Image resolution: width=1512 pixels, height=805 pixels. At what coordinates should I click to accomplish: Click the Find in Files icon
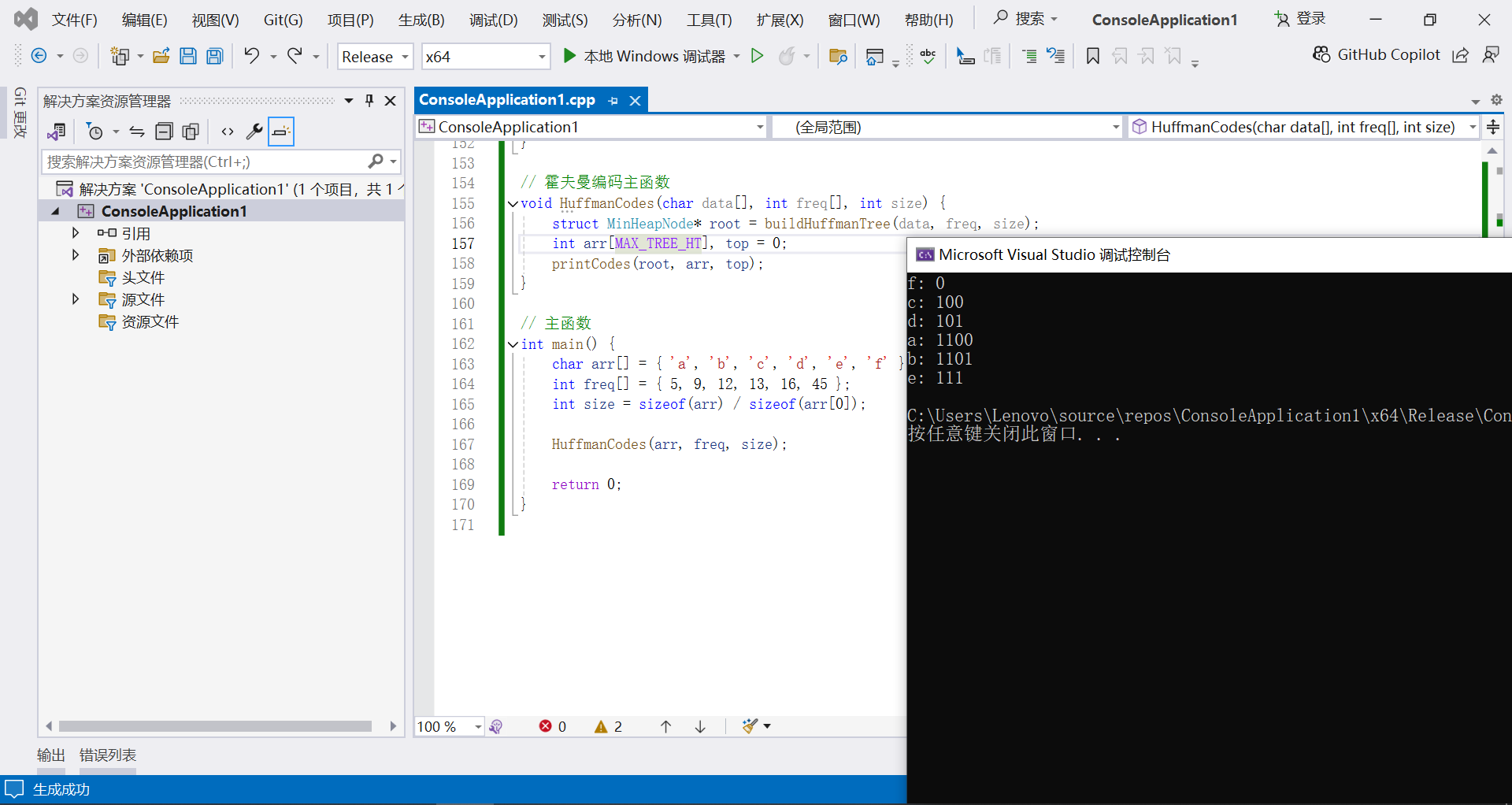pyautogui.click(x=838, y=56)
